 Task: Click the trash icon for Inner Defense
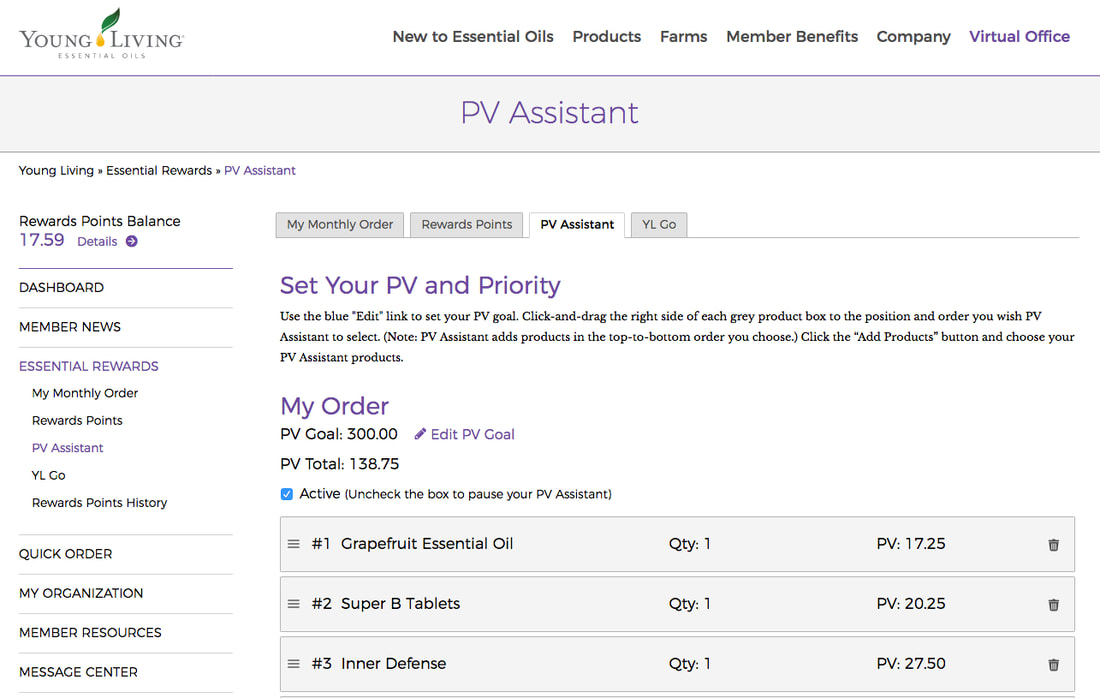click(1053, 664)
